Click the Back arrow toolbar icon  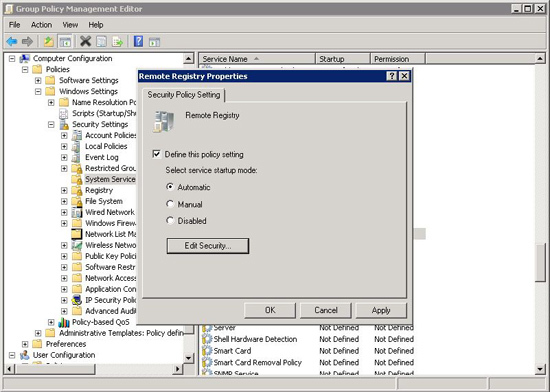coord(12,42)
